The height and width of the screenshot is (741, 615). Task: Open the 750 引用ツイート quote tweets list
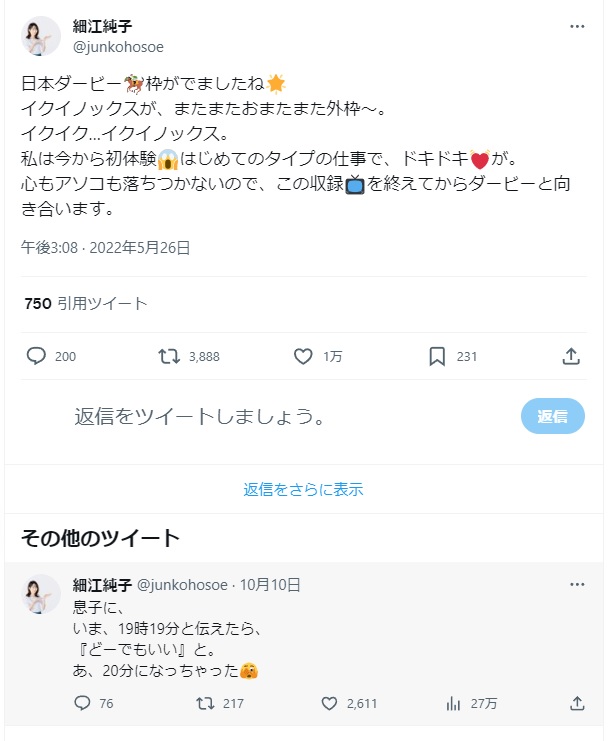point(85,303)
